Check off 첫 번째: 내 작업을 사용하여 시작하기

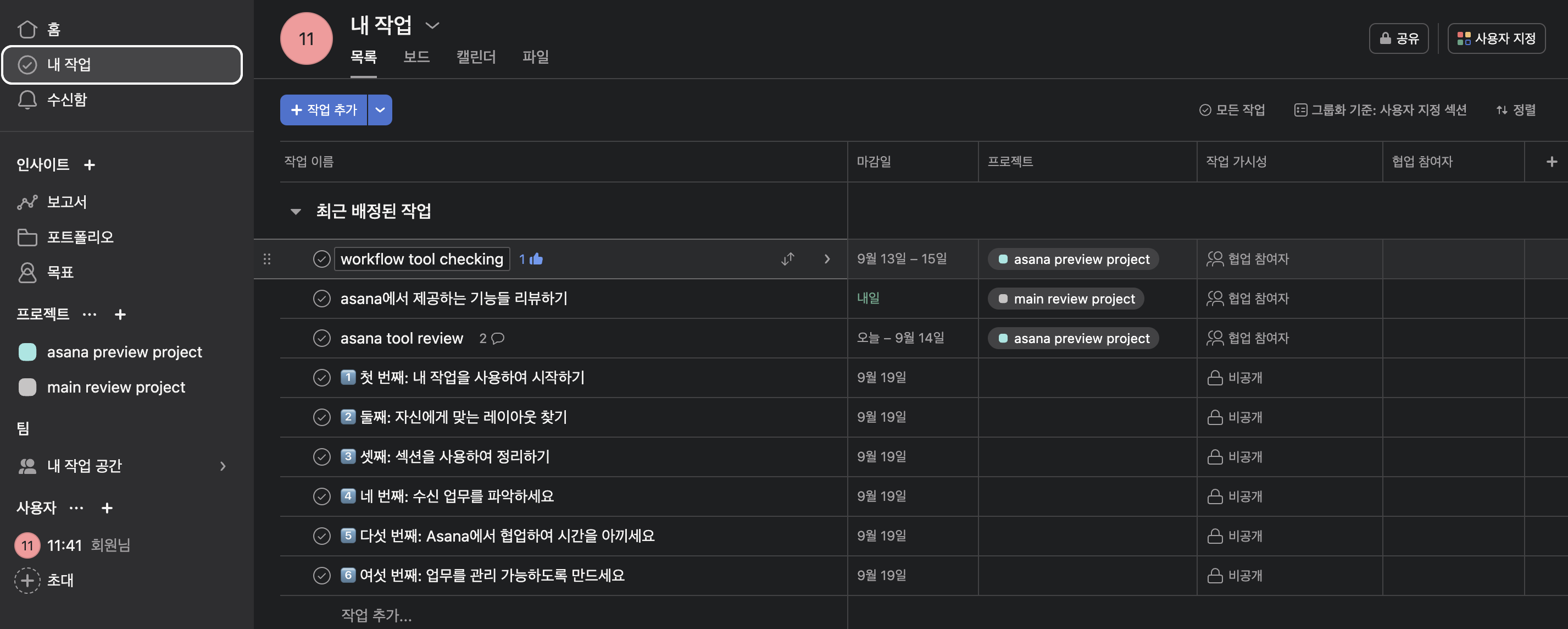point(321,378)
